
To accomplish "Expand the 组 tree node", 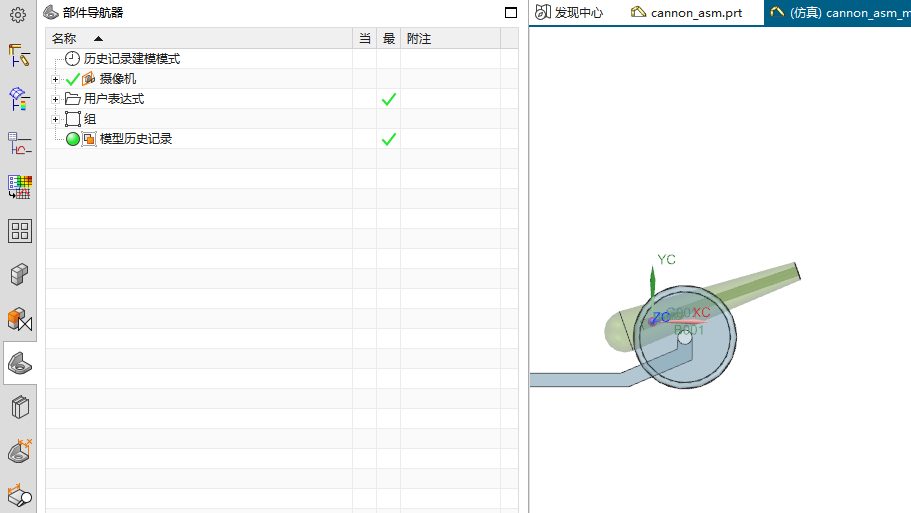I will [x=56, y=119].
